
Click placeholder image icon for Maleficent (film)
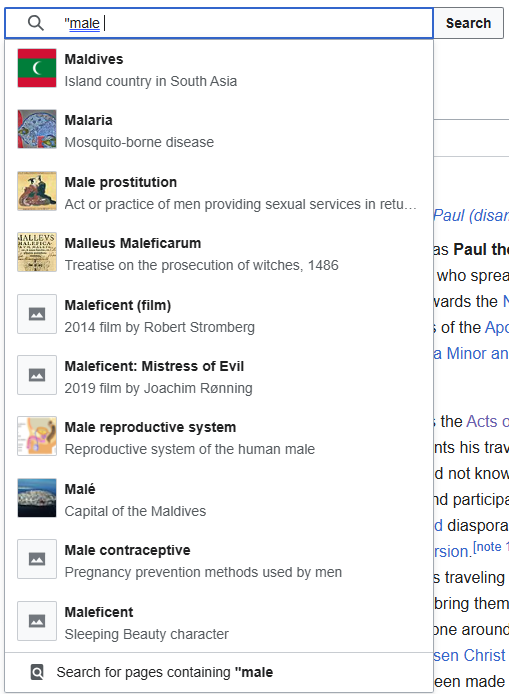point(37,314)
